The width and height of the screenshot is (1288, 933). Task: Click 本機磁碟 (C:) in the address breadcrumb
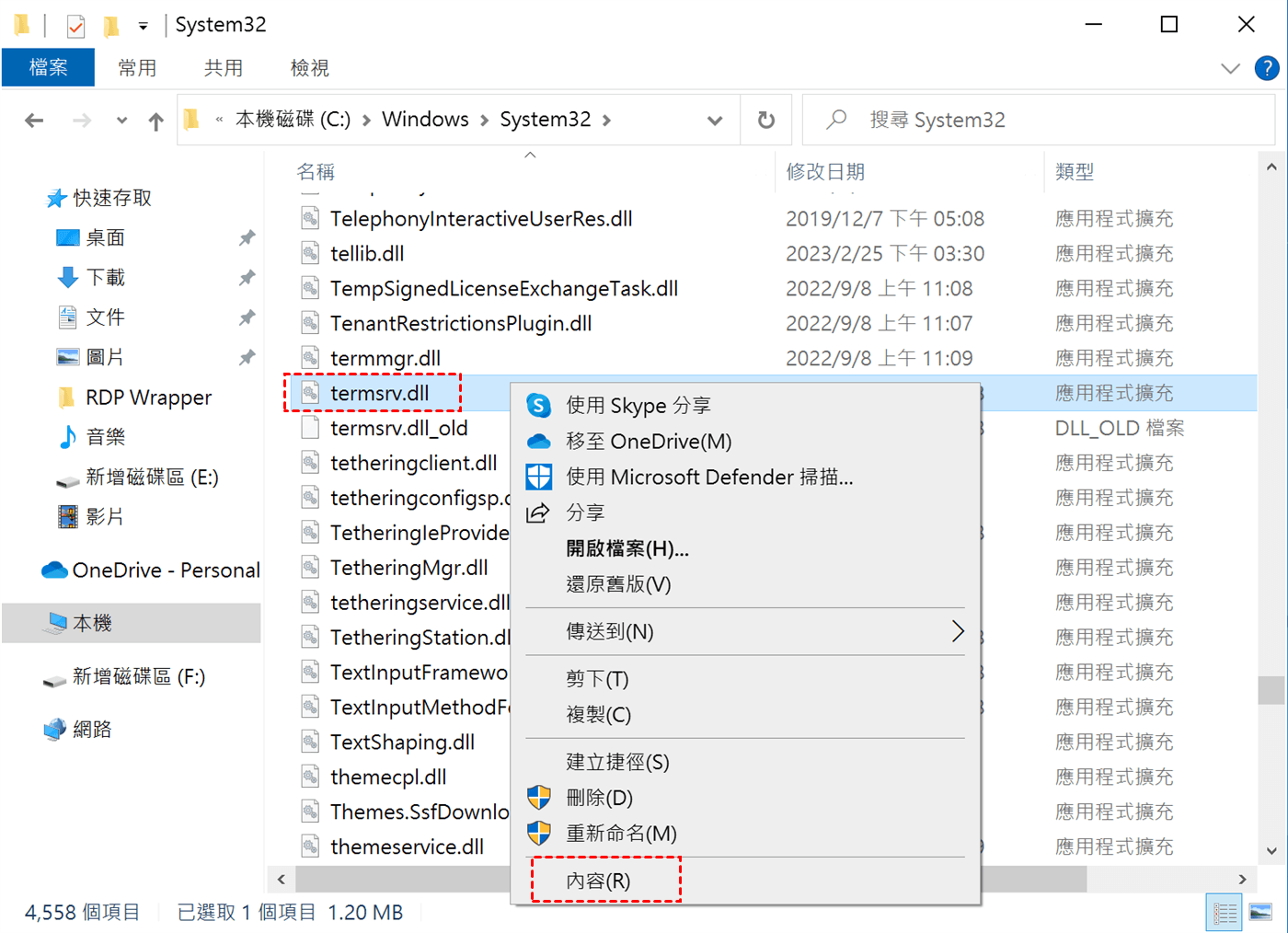[x=293, y=120]
